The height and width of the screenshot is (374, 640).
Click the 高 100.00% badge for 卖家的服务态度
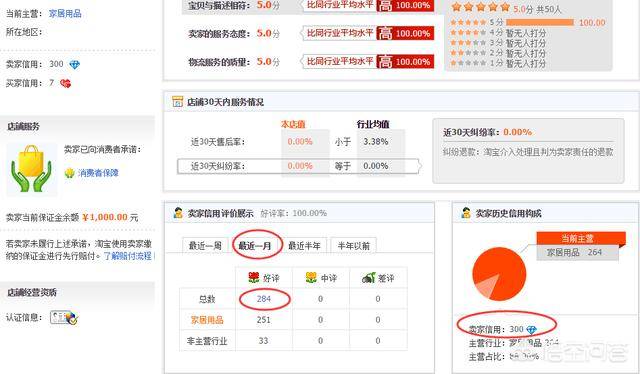(x=405, y=33)
